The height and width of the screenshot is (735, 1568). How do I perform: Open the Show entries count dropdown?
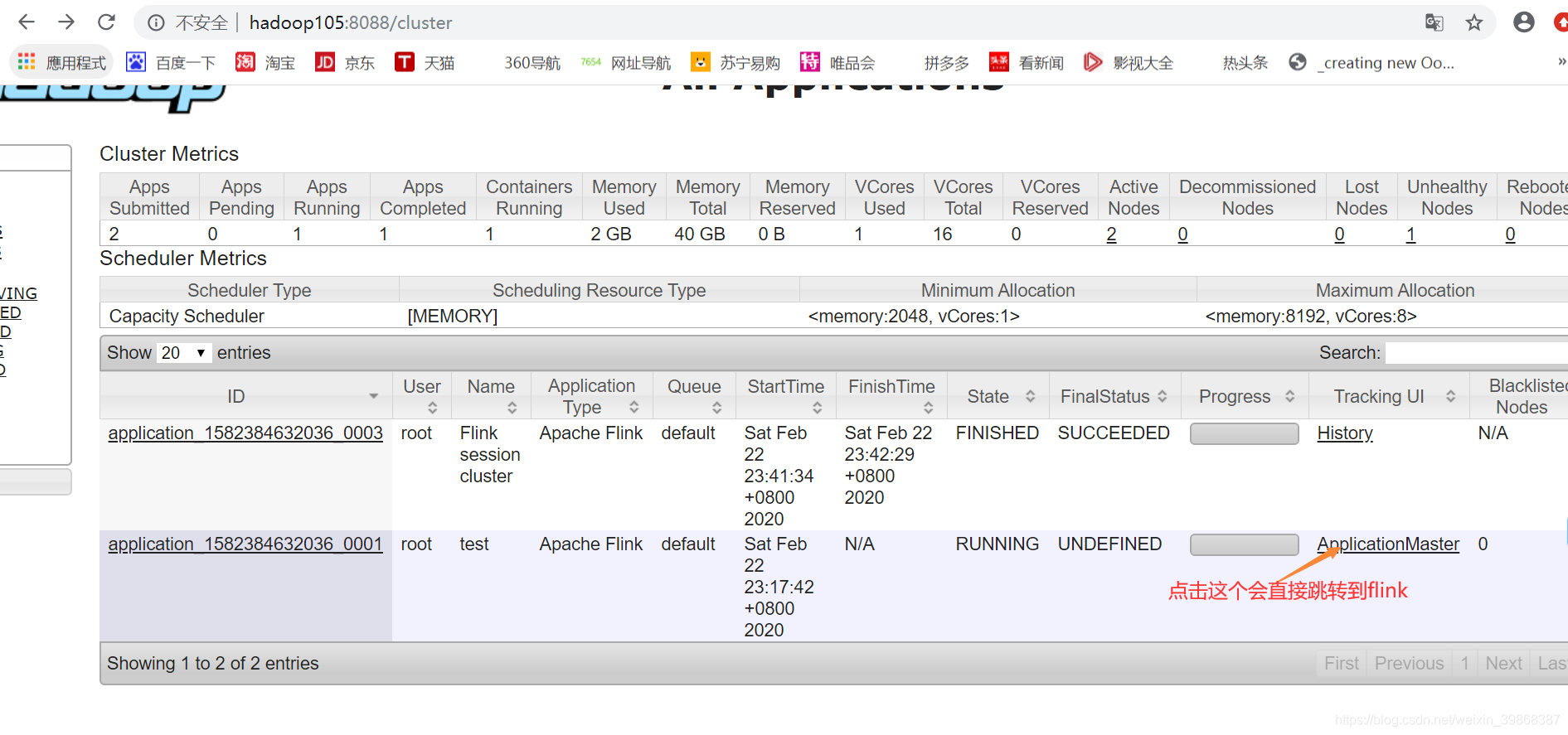[184, 353]
